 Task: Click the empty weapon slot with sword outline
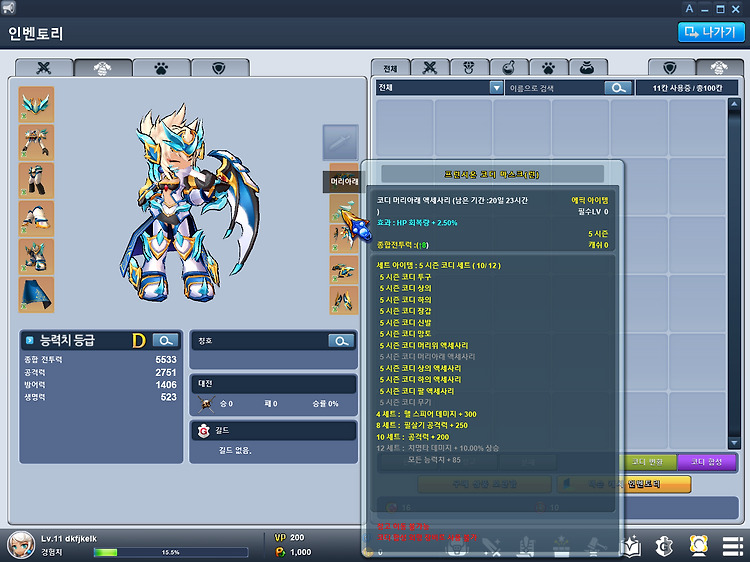341,142
